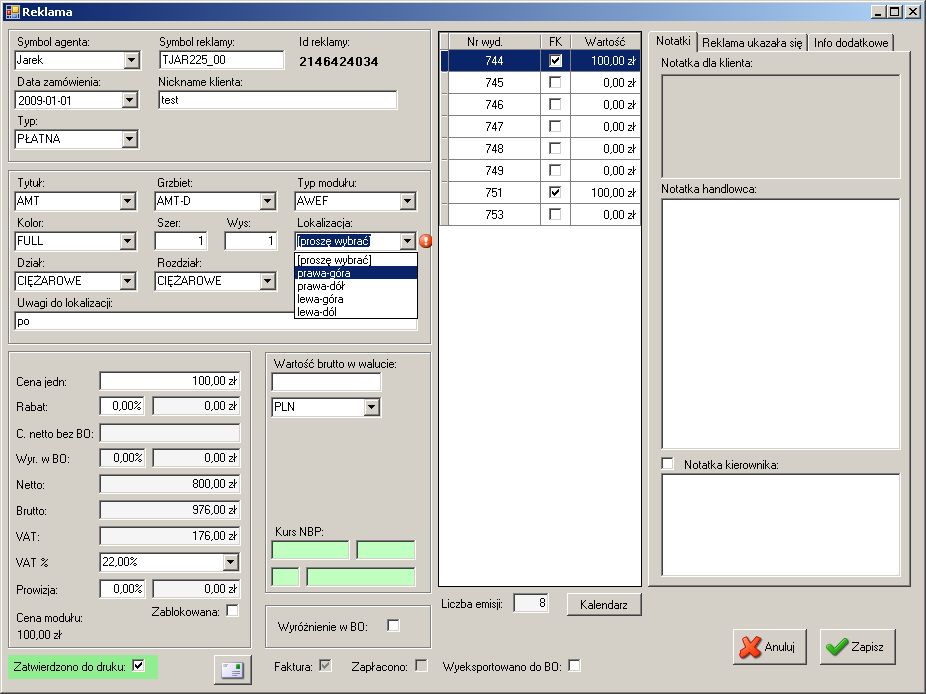
Task: Click the card icon button near bottom-left
Action: click(232, 670)
